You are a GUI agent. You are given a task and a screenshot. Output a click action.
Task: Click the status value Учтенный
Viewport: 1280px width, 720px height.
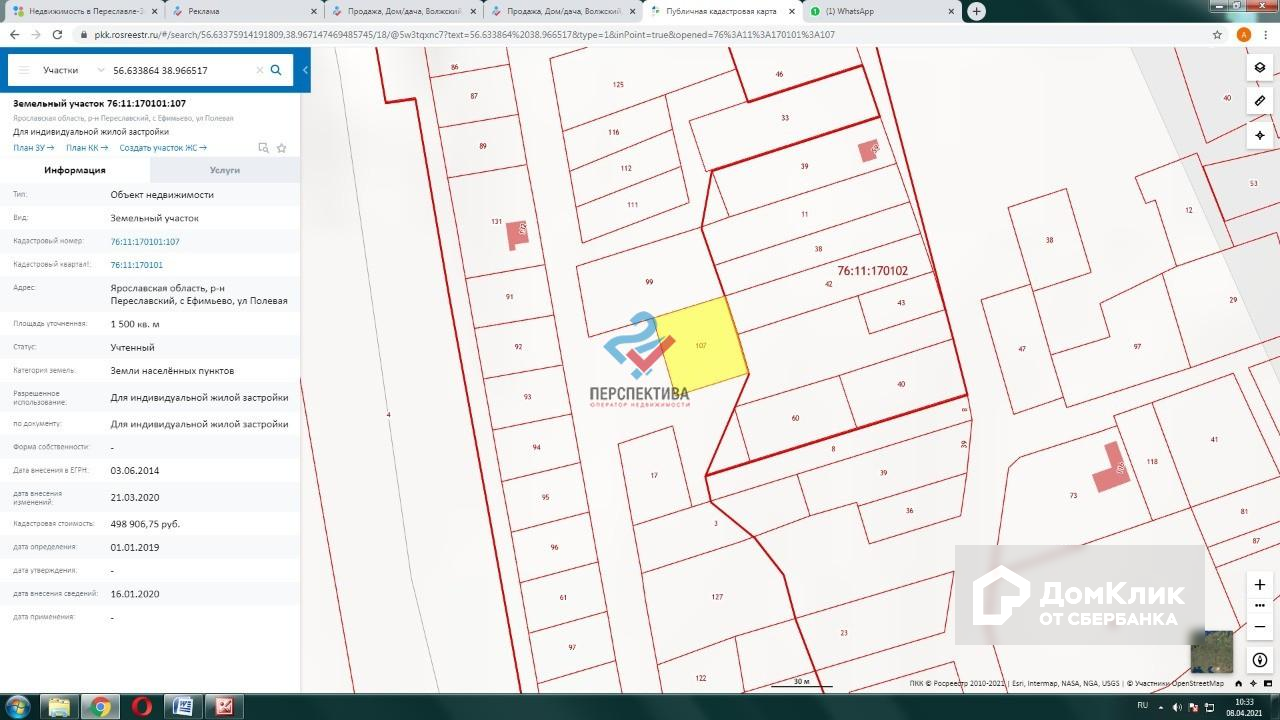tap(132, 347)
